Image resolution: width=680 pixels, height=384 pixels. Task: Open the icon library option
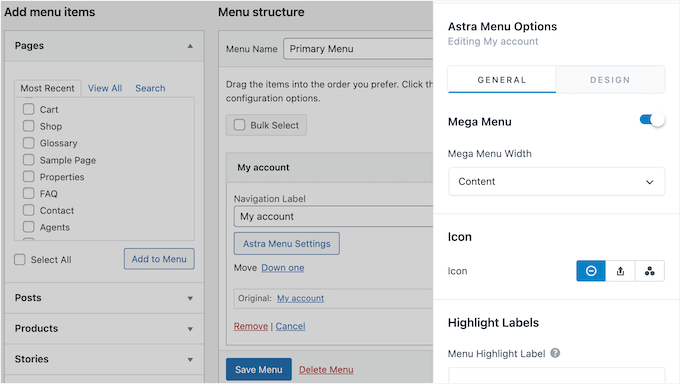click(650, 271)
